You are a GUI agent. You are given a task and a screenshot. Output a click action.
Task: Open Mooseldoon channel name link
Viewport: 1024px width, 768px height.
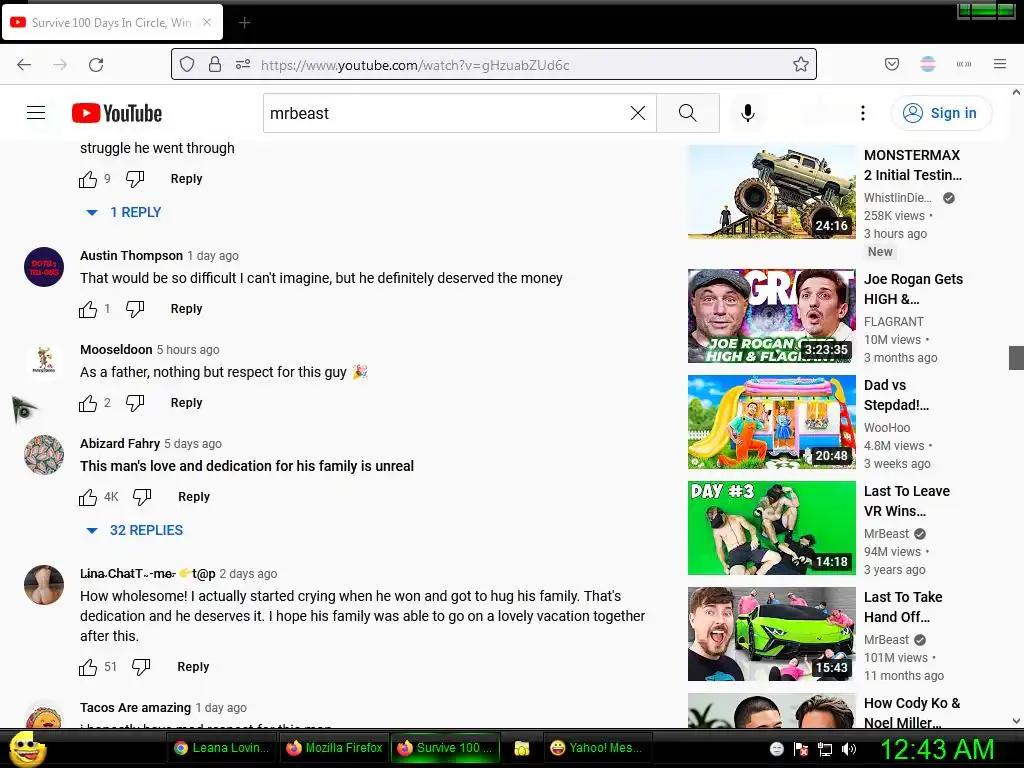pyautogui.click(x=116, y=349)
